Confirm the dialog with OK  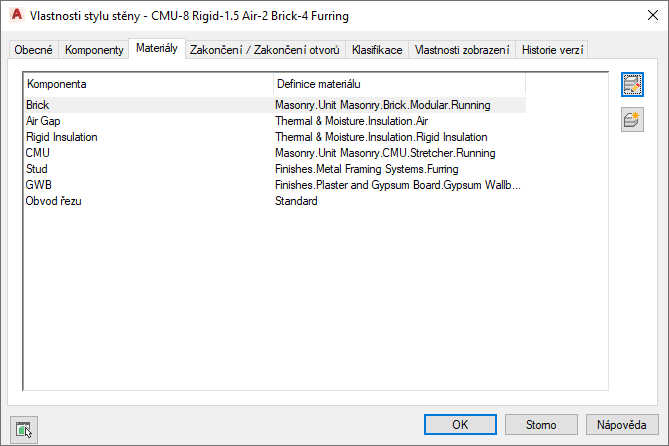[460, 424]
